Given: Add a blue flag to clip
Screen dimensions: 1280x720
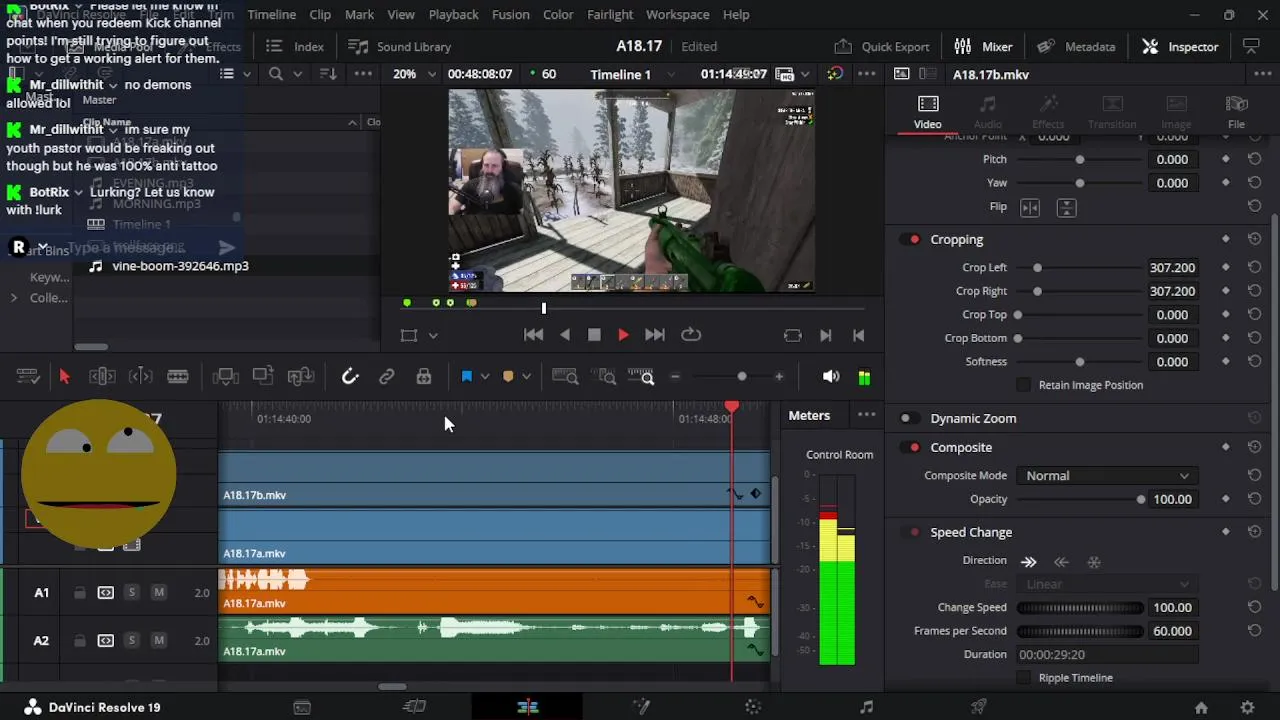Looking at the screenshot, I should point(466,377).
